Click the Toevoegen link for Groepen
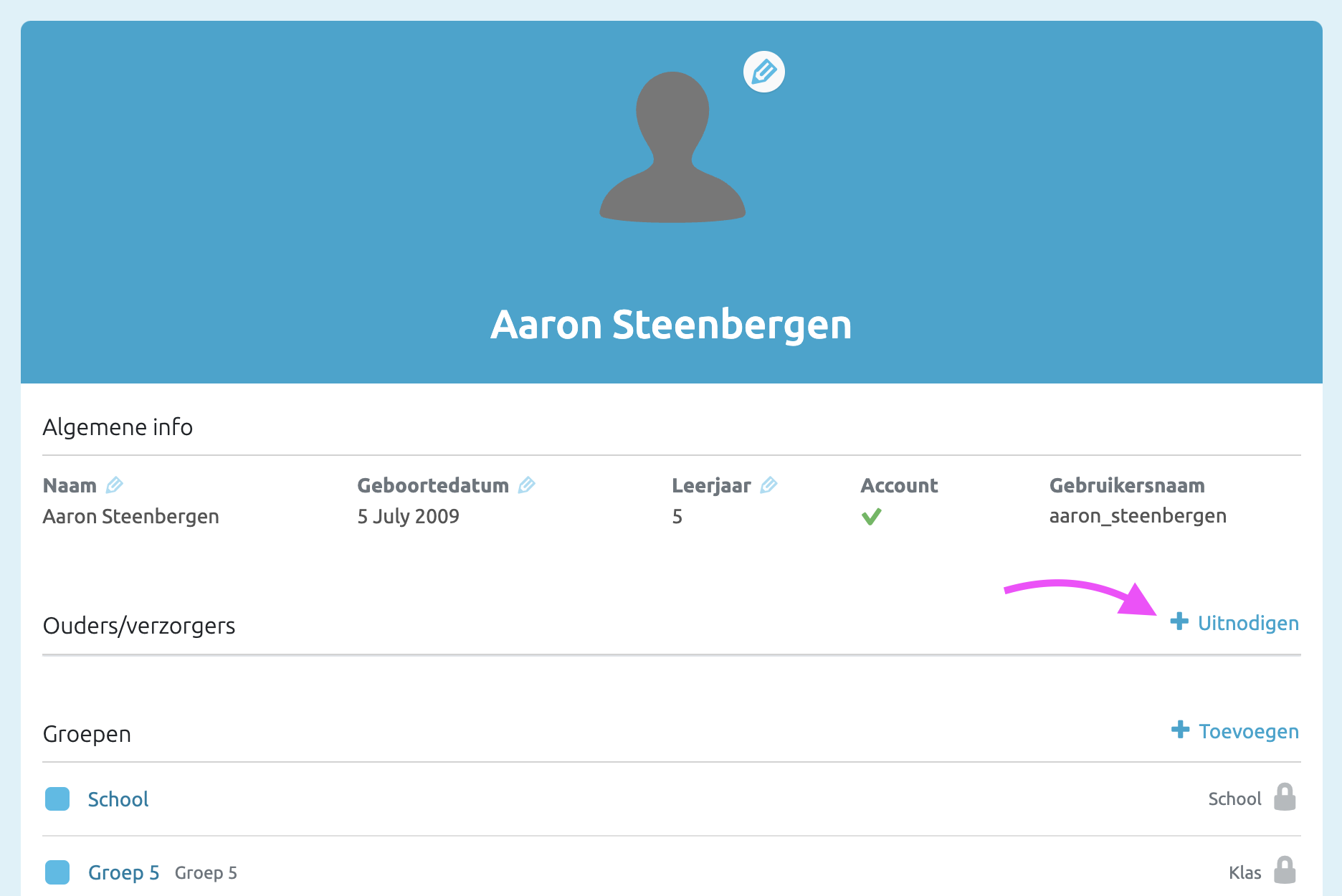The width and height of the screenshot is (1342, 896). point(1249,731)
